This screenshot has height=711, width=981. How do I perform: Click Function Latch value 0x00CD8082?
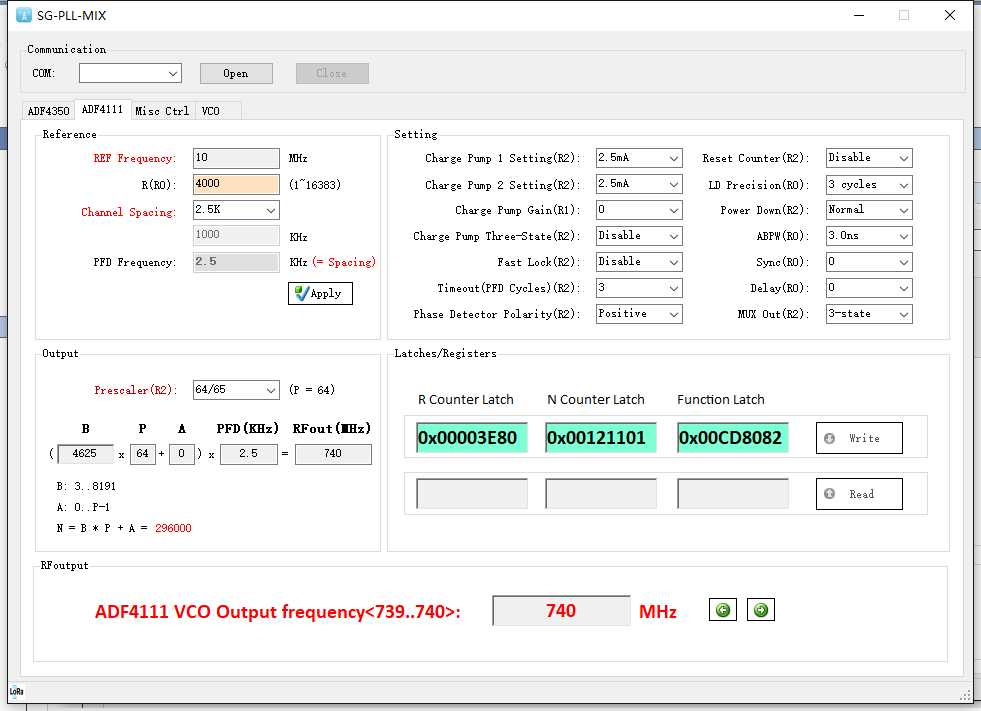tap(733, 437)
